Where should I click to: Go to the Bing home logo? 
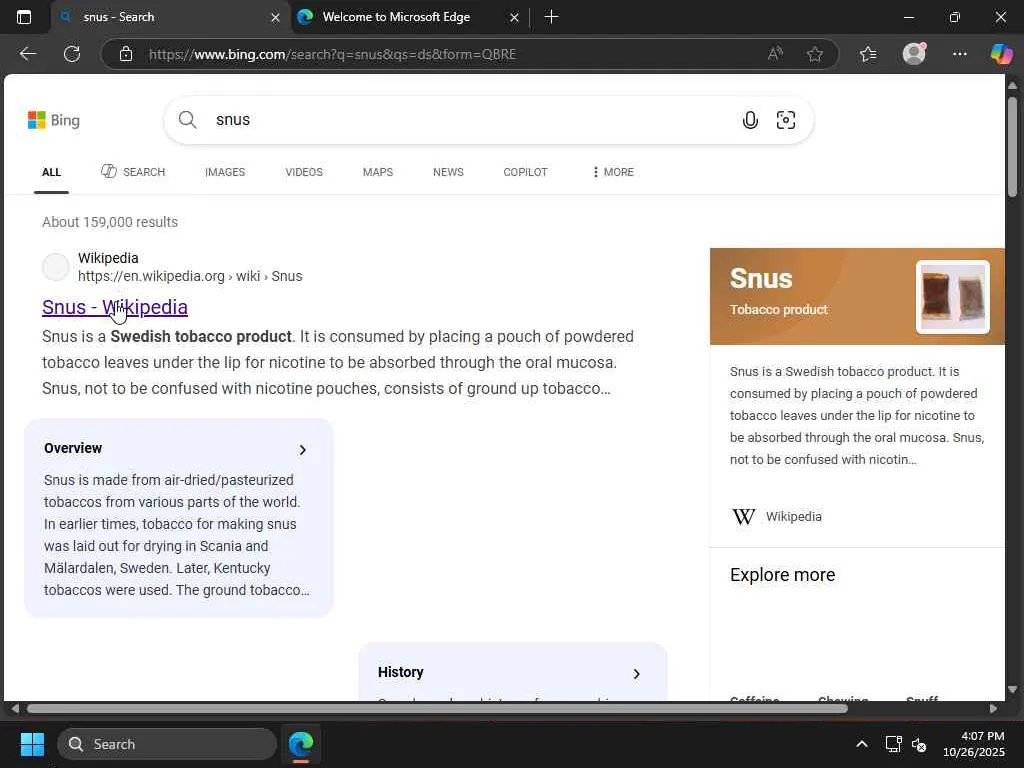[54, 120]
